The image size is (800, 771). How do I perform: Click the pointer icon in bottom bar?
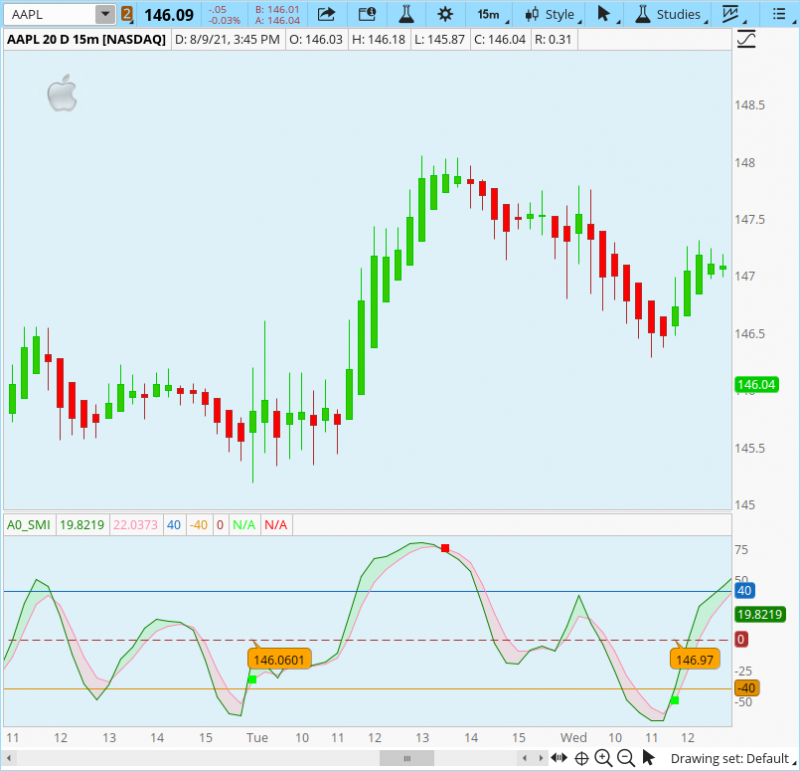648,758
